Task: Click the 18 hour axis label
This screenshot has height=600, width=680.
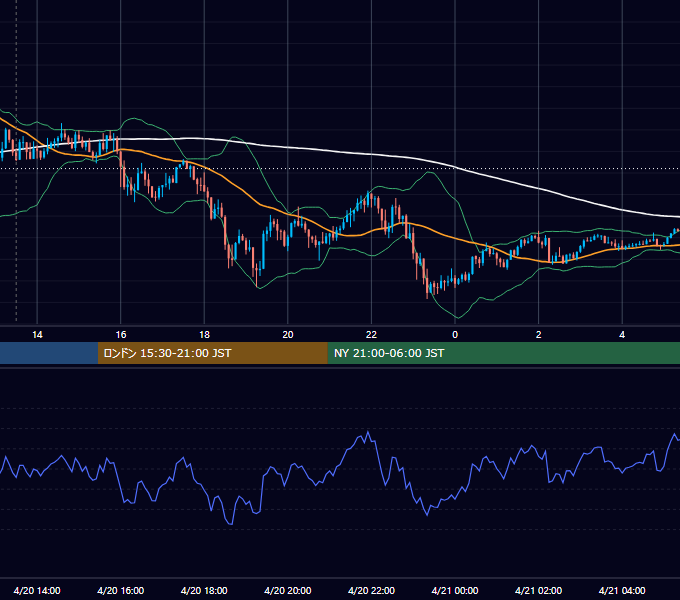Action: pyautogui.click(x=204, y=335)
